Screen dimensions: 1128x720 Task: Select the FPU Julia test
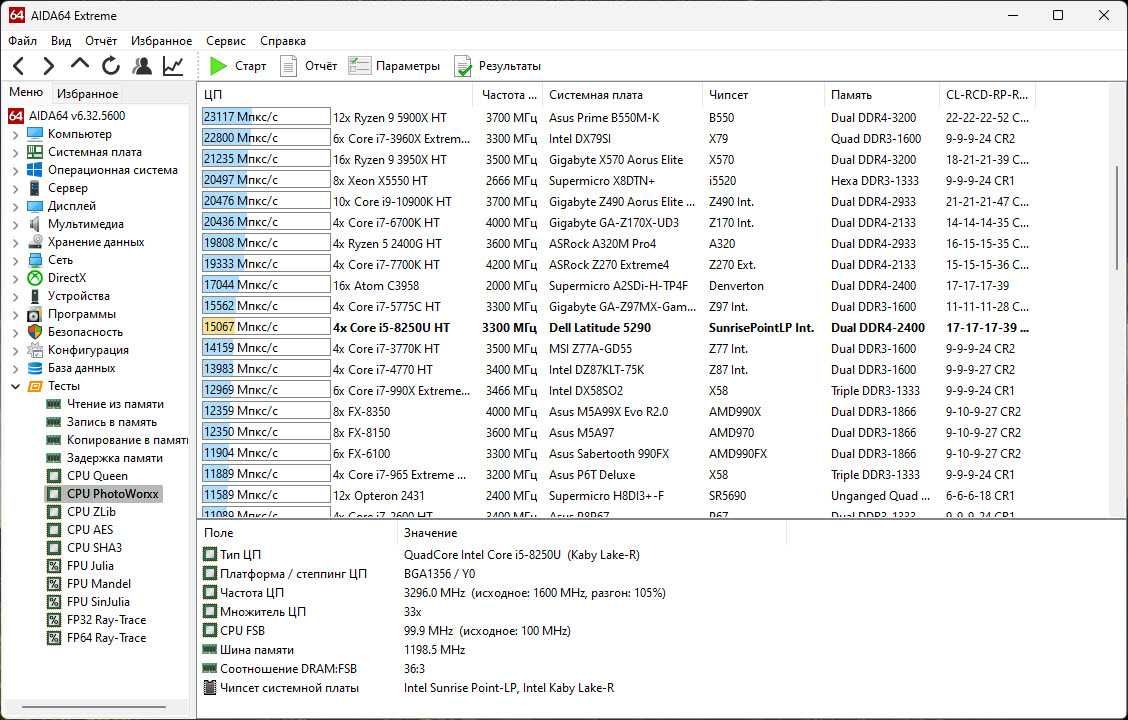click(90, 566)
